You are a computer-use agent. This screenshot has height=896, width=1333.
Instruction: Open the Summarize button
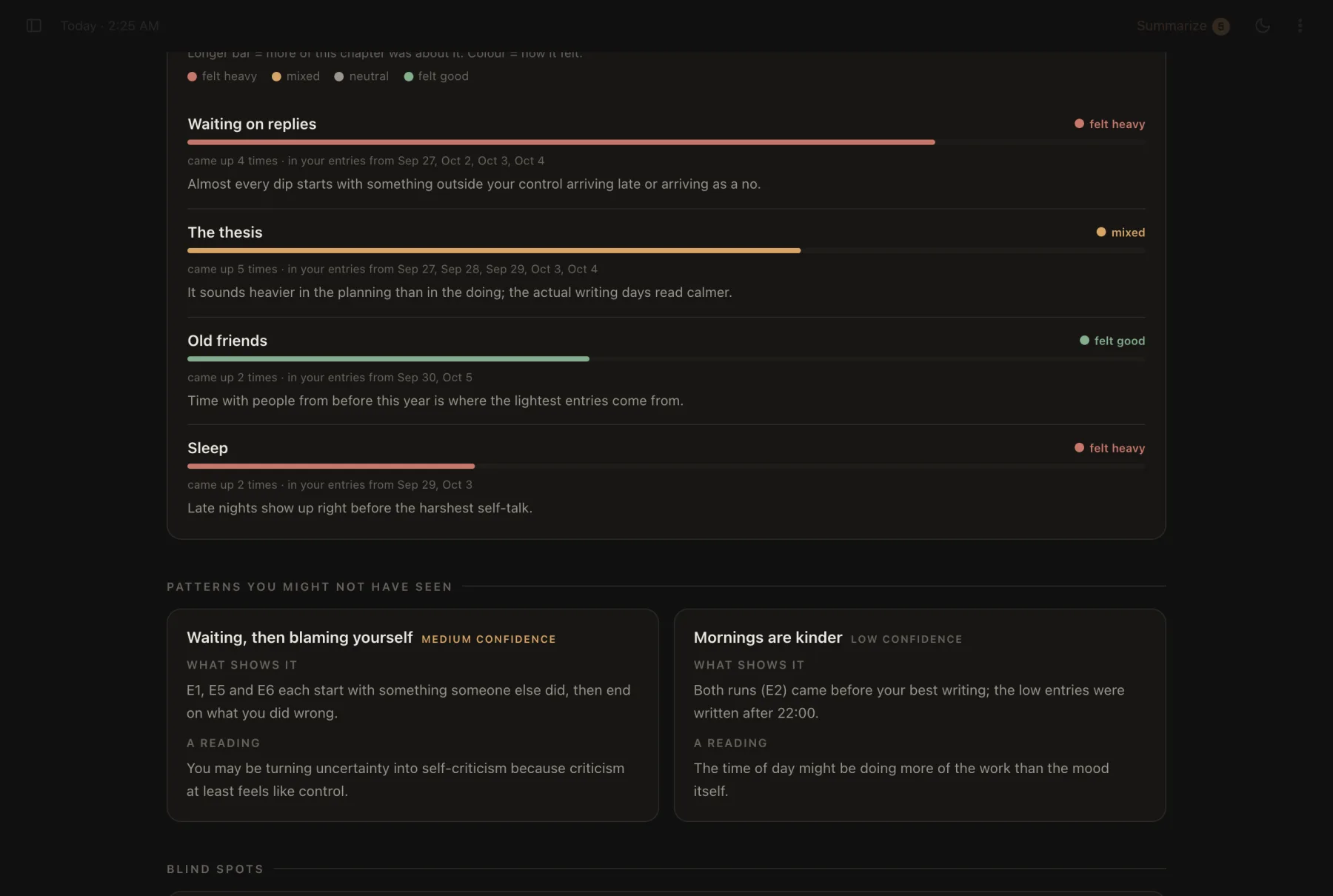click(1183, 26)
